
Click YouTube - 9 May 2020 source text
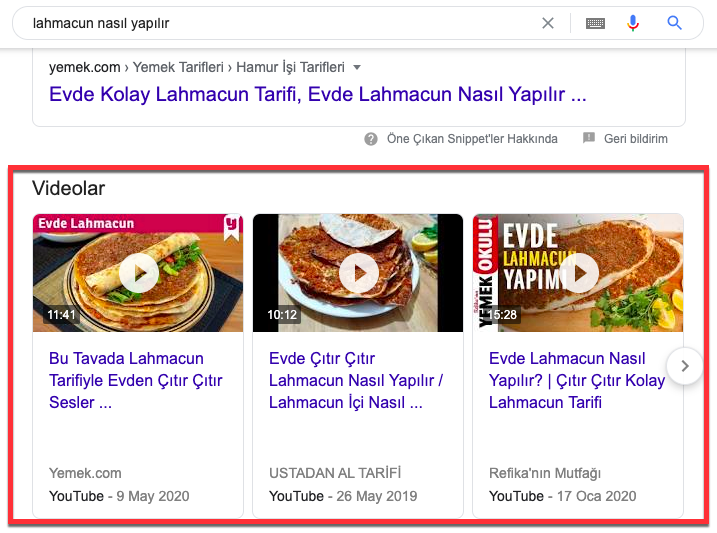click(x=119, y=496)
